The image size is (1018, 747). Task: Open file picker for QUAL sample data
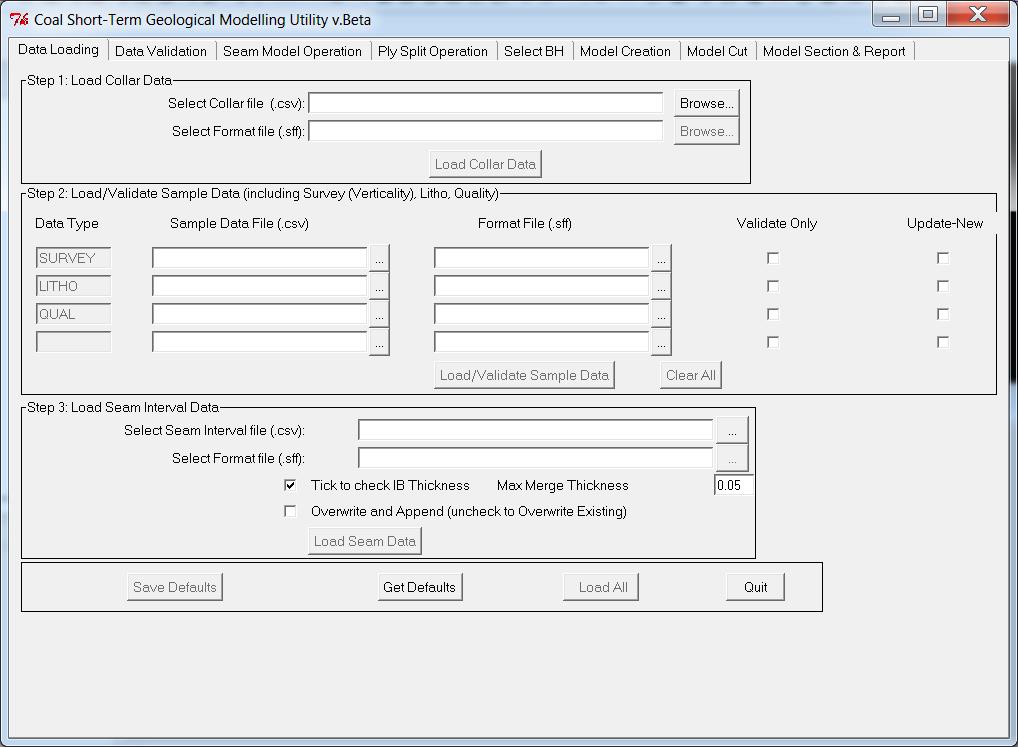tap(380, 313)
